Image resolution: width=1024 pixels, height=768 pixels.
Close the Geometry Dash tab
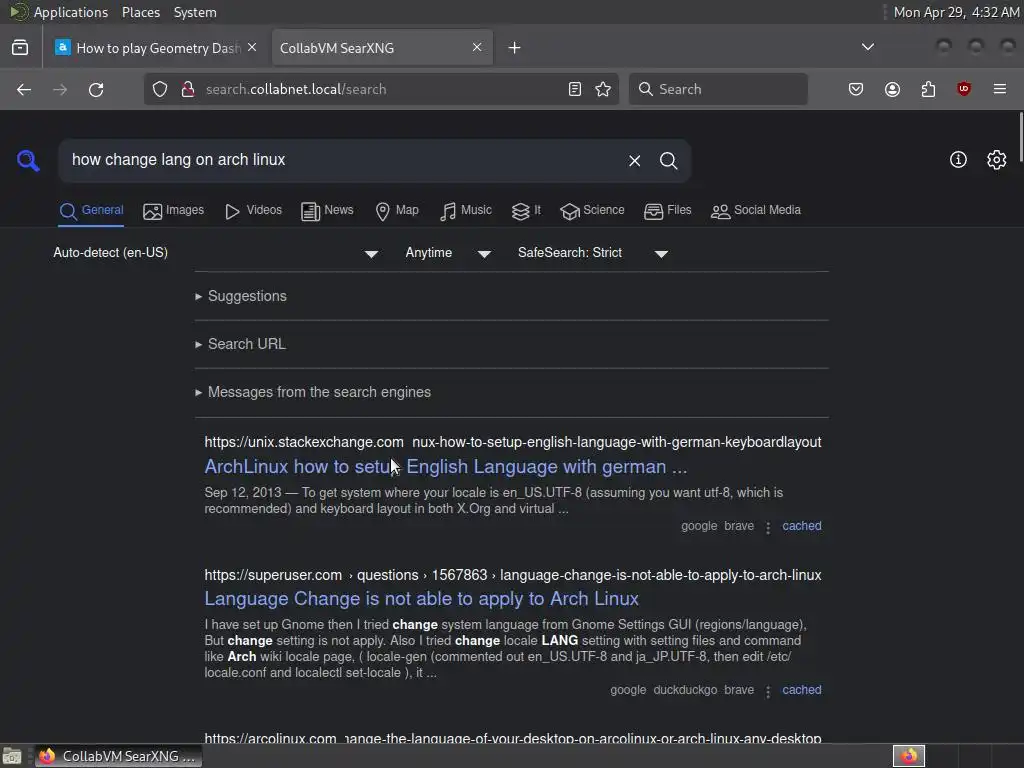252,48
